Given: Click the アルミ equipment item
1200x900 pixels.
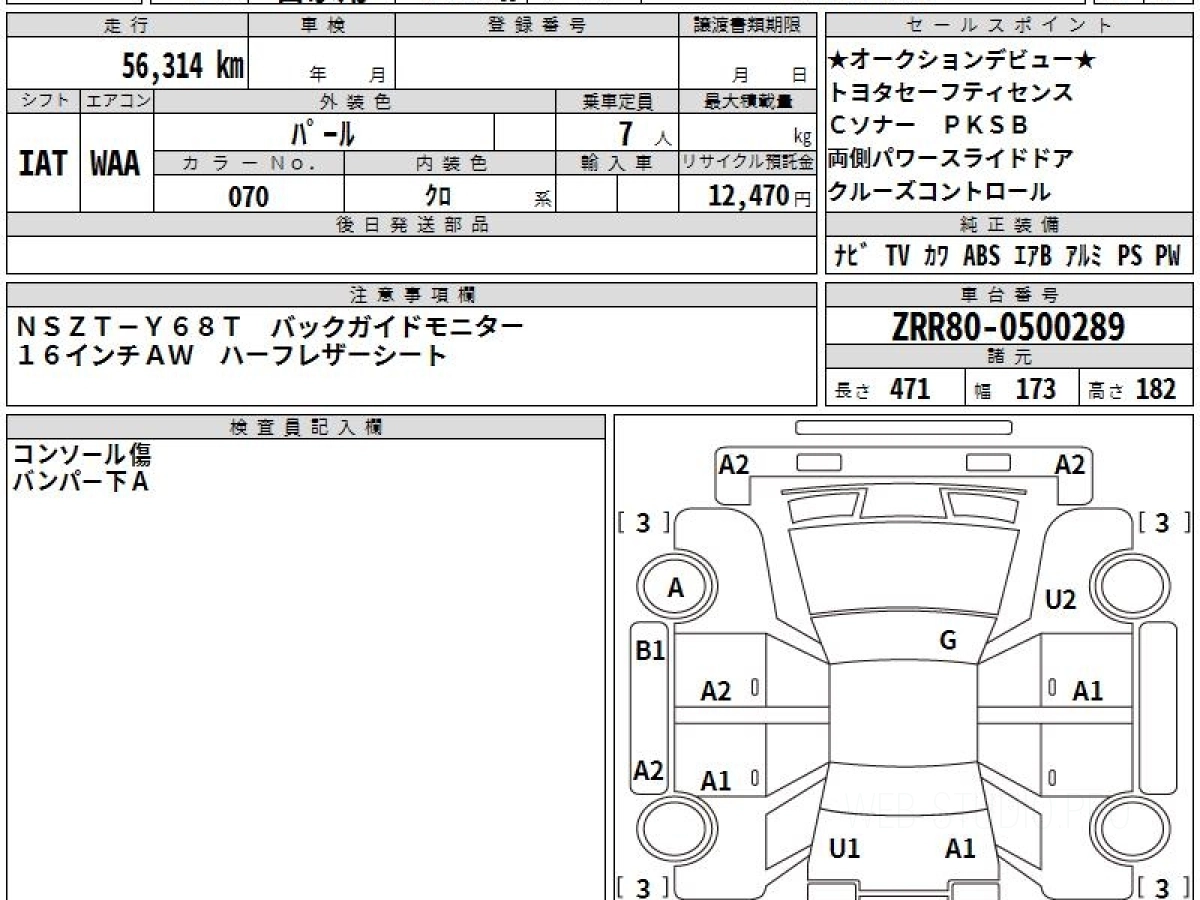Looking at the screenshot, I should pos(1083,256).
